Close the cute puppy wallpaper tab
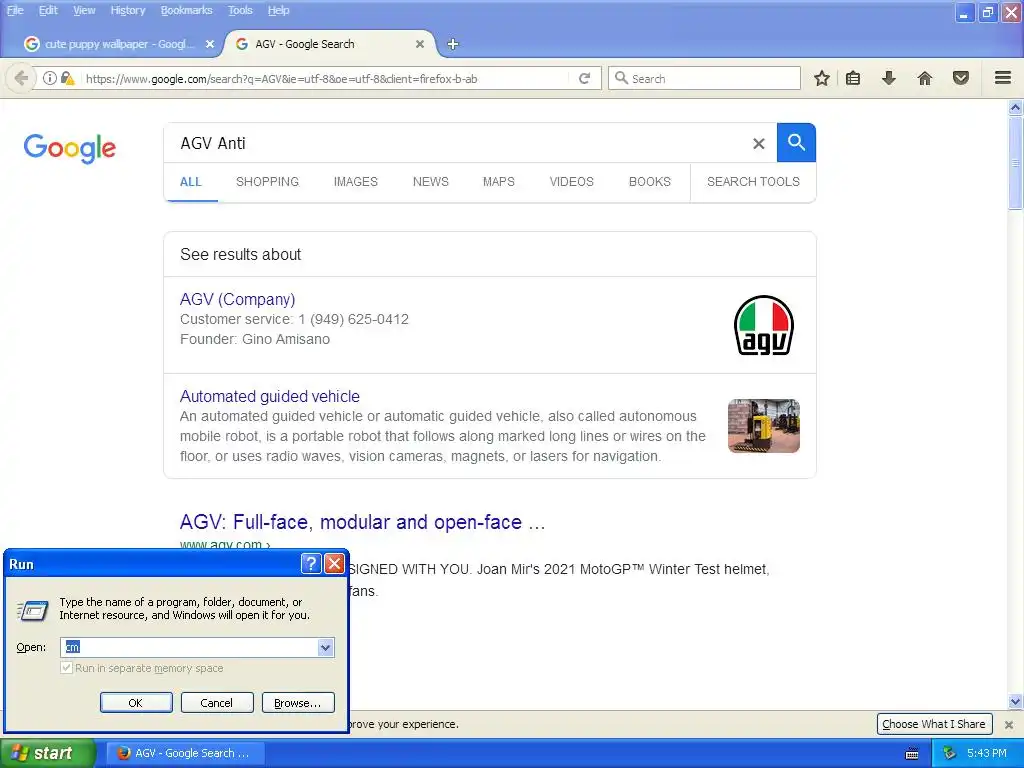This screenshot has width=1024, height=768. (x=210, y=44)
